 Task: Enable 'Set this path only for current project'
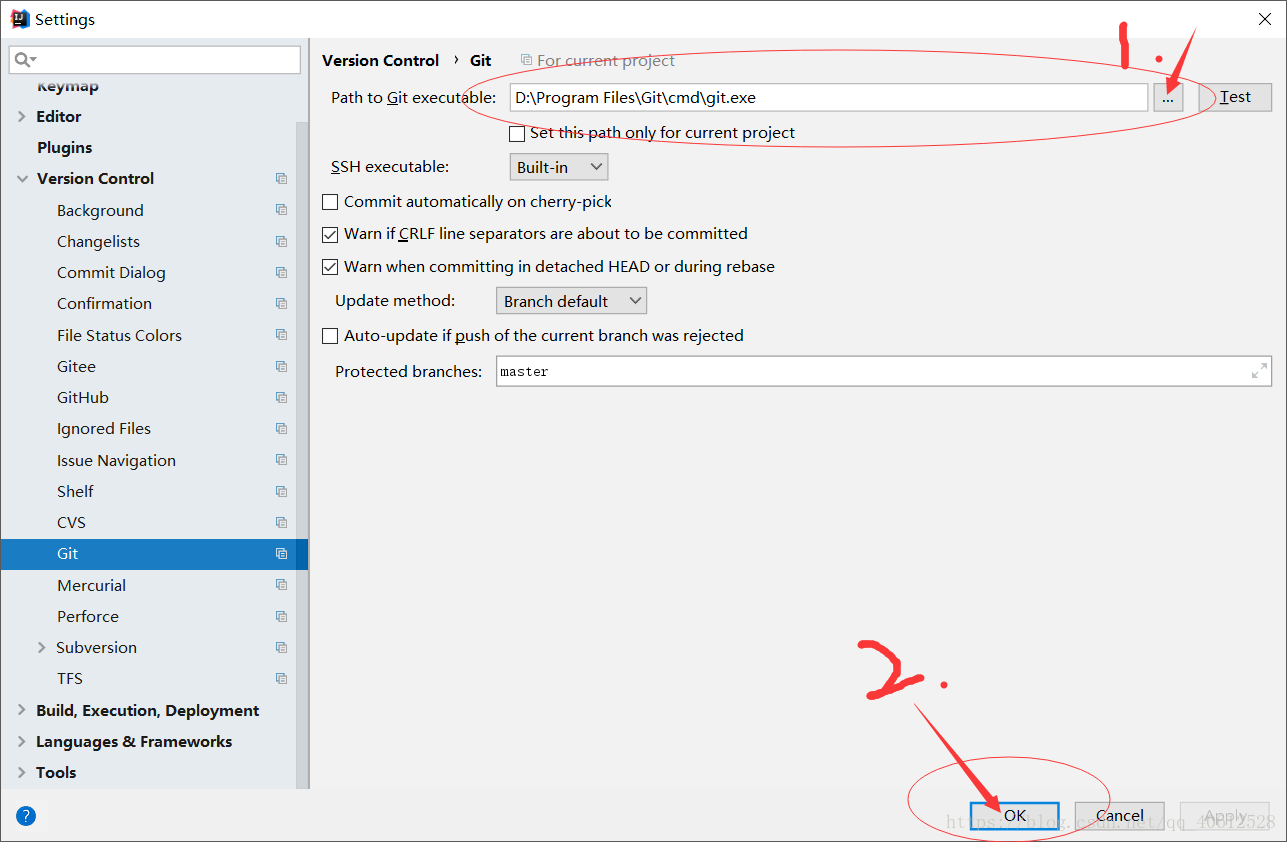point(517,133)
